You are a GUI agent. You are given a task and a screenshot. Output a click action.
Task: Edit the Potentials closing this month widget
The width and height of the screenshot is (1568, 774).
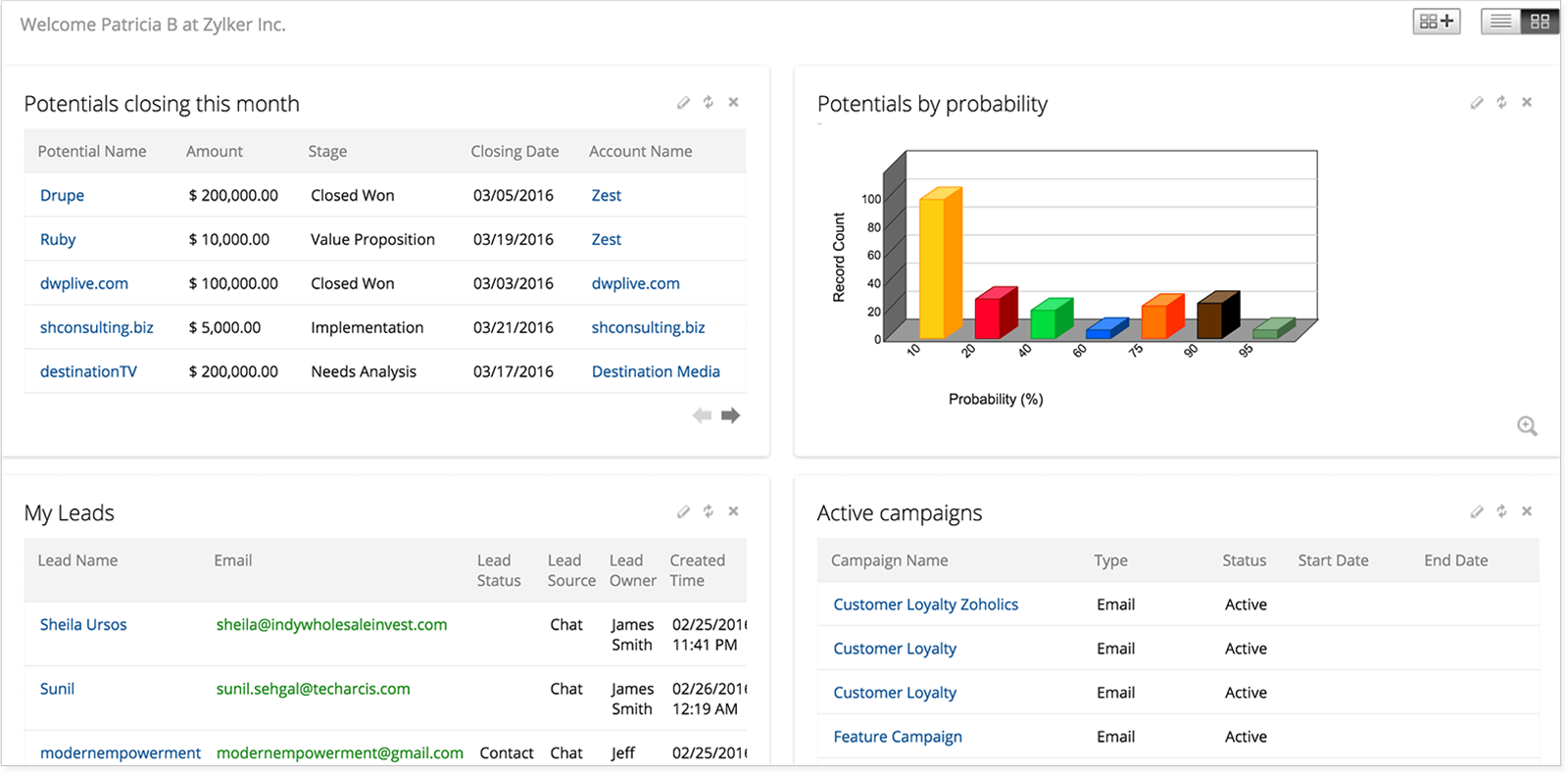pos(683,103)
